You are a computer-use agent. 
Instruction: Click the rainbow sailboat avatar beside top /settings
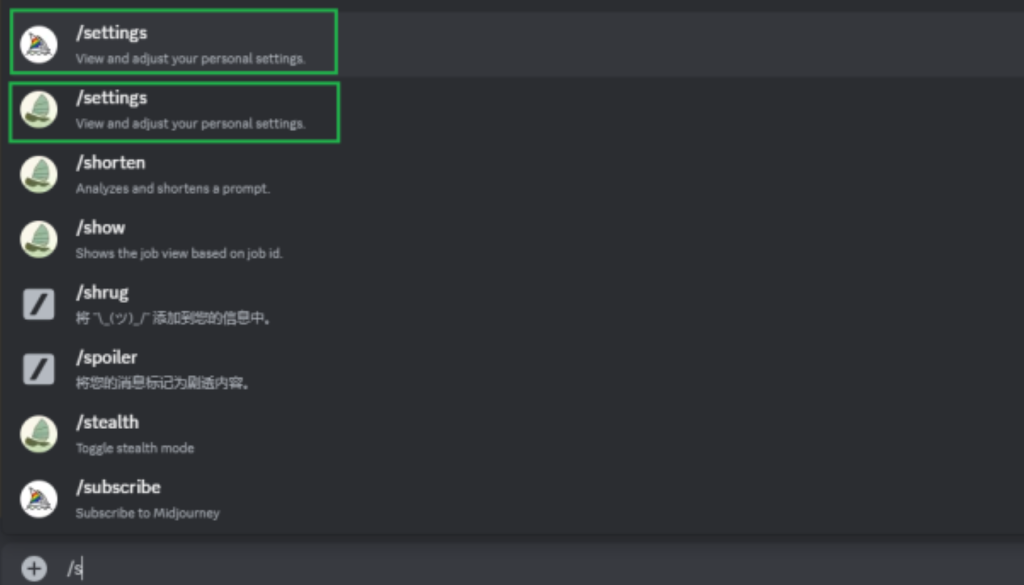pyautogui.click(x=39, y=44)
